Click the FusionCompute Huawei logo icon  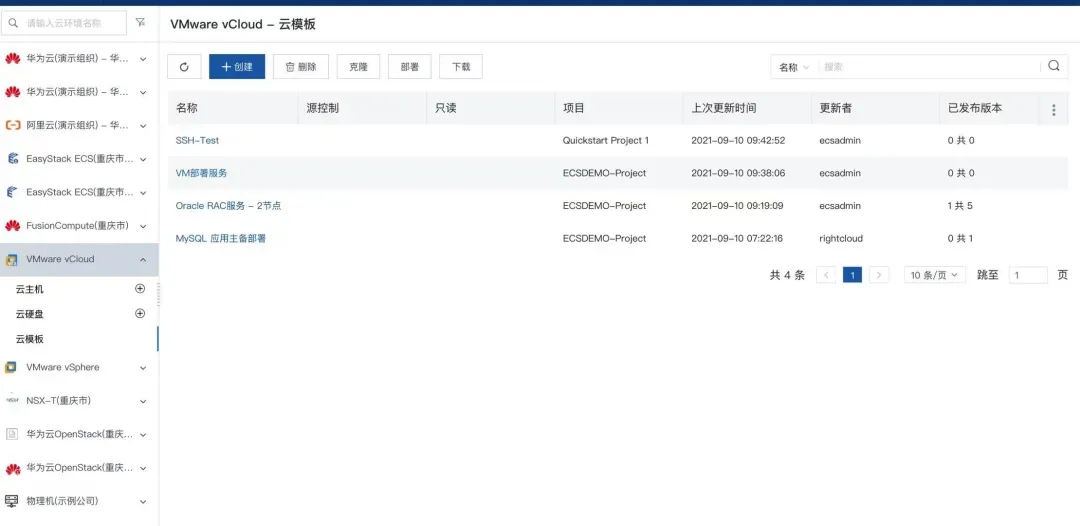pos(12,226)
